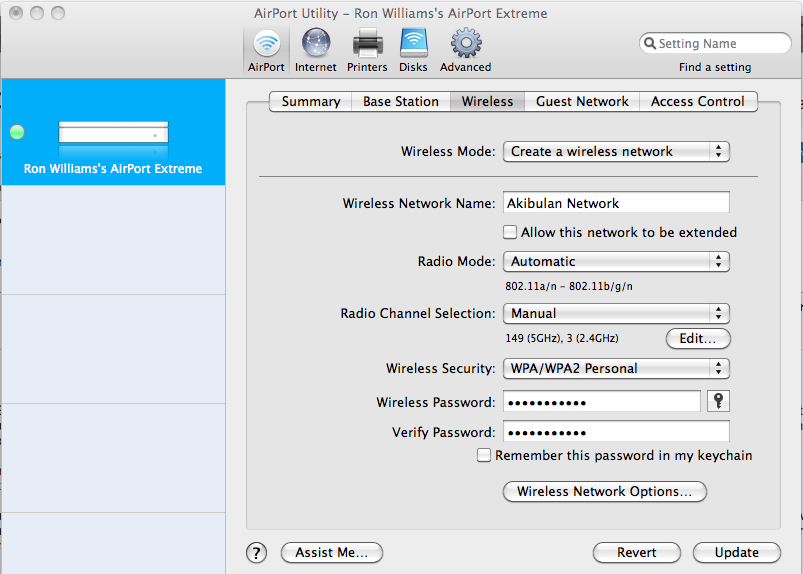
Task: Click the magnifier icon in search field
Action: click(649, 44)
